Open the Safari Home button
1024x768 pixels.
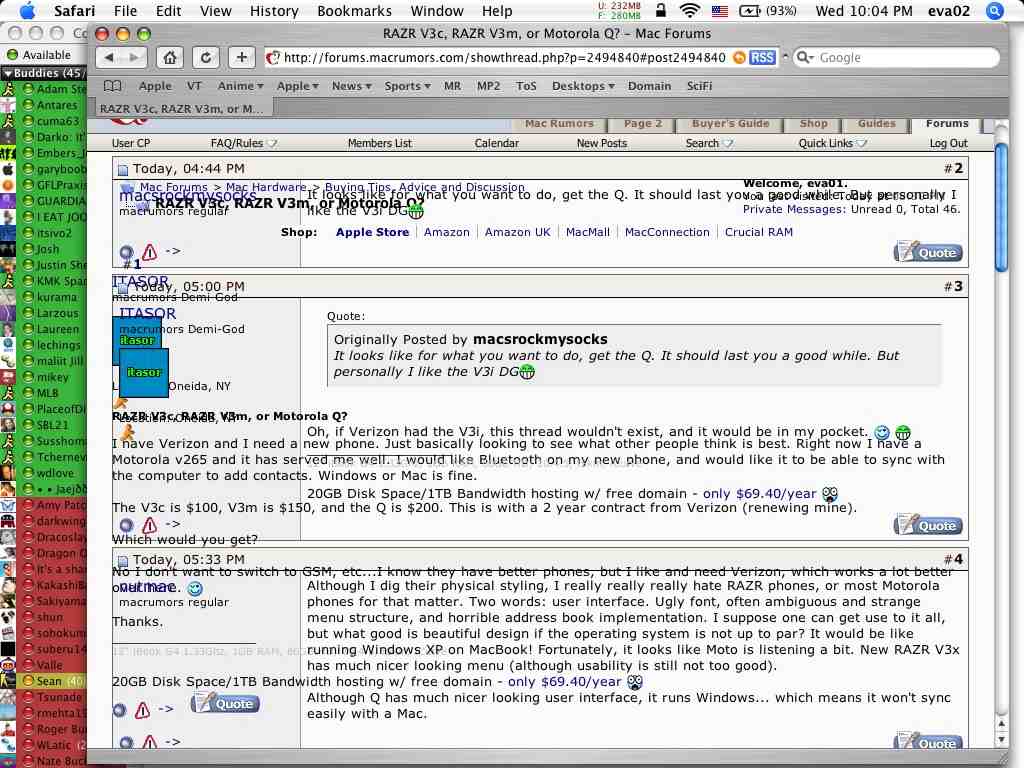click(x=170, y=57)
